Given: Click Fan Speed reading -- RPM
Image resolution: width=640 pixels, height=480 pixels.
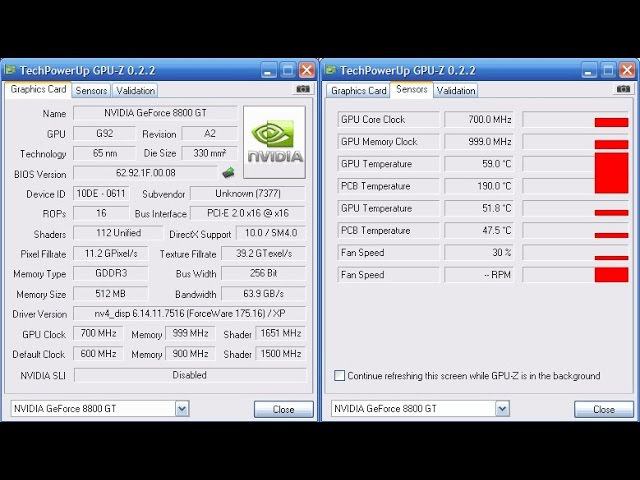Looking at the screenshot, I should [x=479, y=275].
